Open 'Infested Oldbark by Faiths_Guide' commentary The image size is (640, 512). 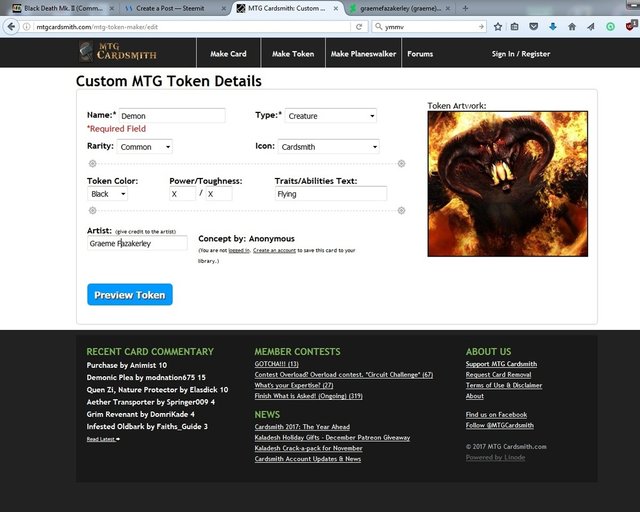pyautogui.click(x=147, y=426)
